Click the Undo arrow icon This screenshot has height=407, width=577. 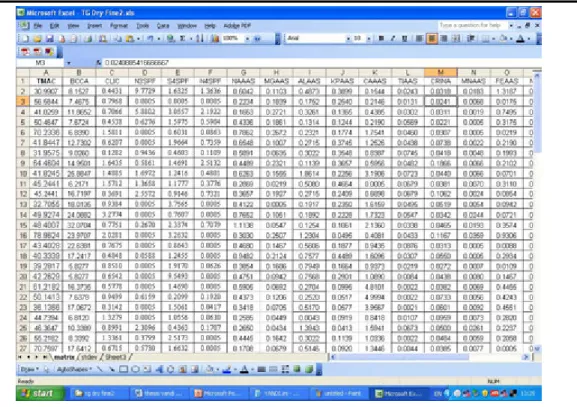coord(150,38)
